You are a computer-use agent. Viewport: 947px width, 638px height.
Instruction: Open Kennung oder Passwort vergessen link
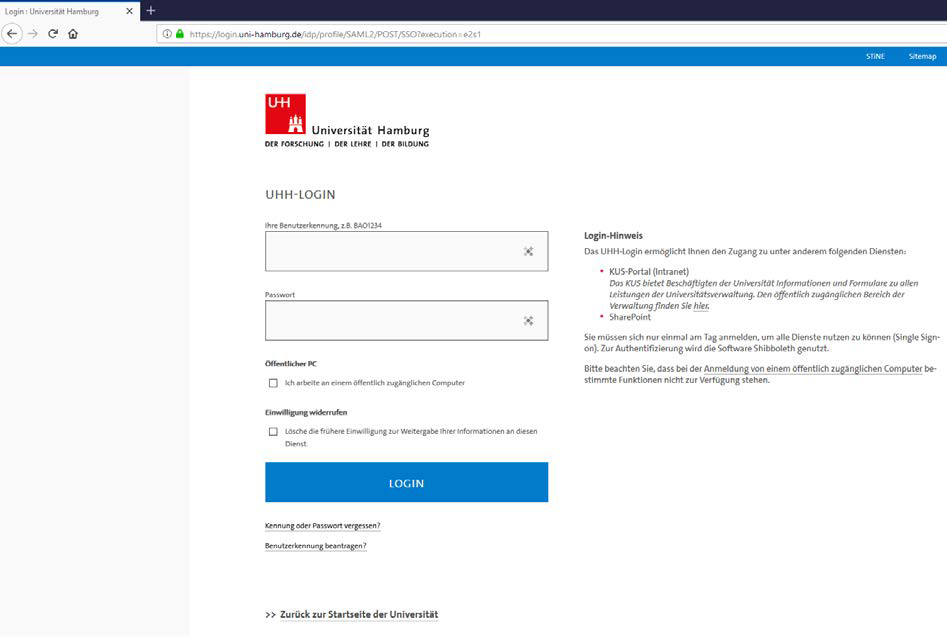[x=323, y=526]
